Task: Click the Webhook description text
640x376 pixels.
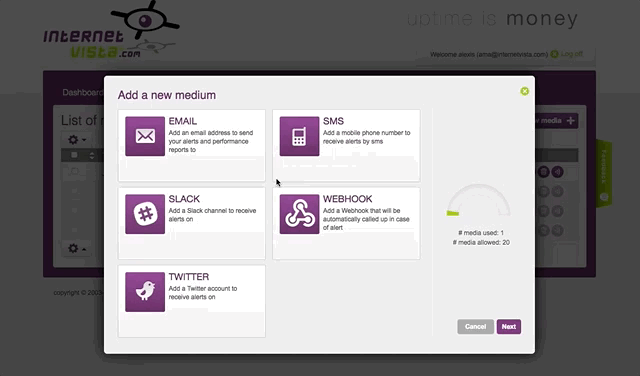Action: [366, 219]
